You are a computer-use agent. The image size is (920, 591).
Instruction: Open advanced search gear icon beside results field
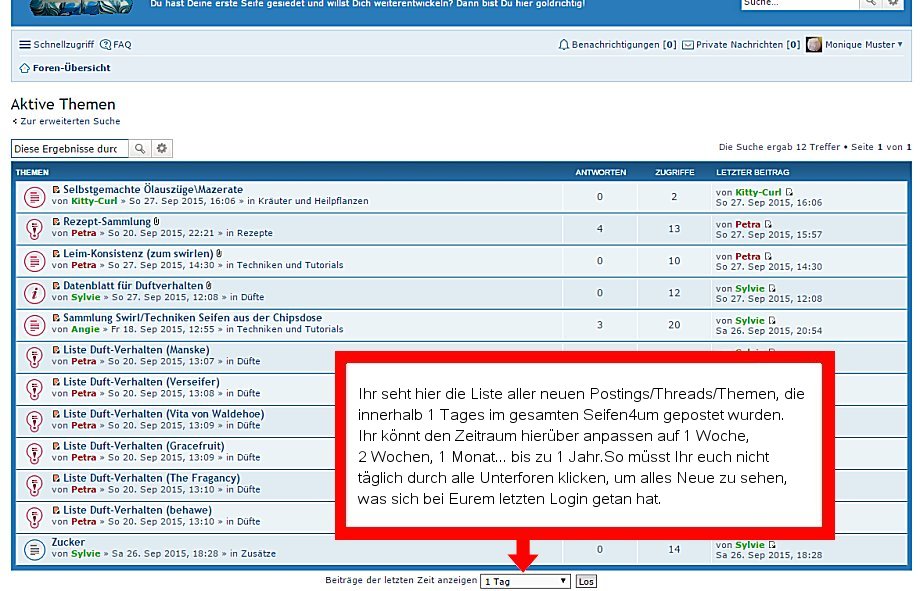[162, 149]
